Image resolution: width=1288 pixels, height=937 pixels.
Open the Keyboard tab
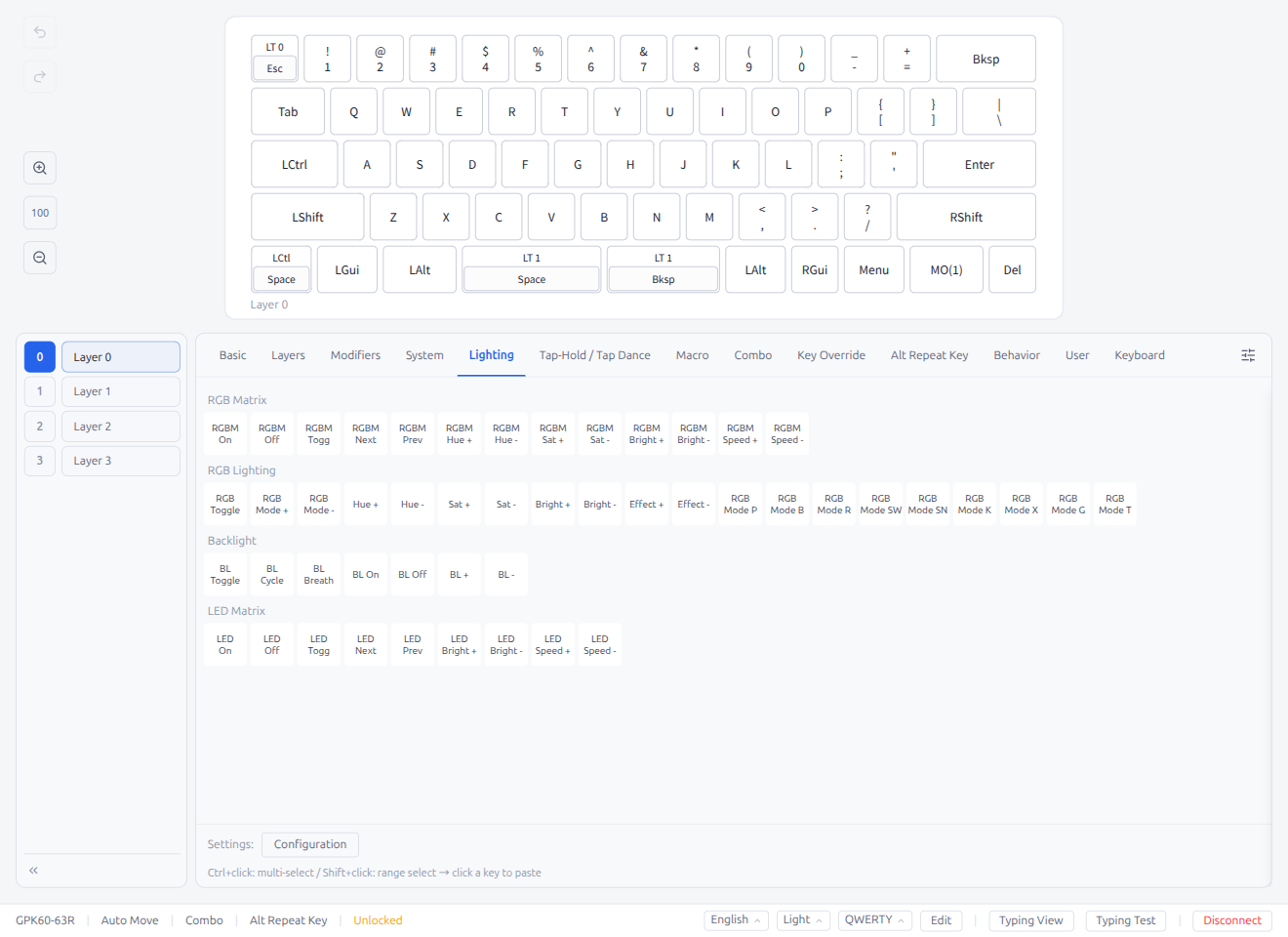click(x=1139, y=355)
